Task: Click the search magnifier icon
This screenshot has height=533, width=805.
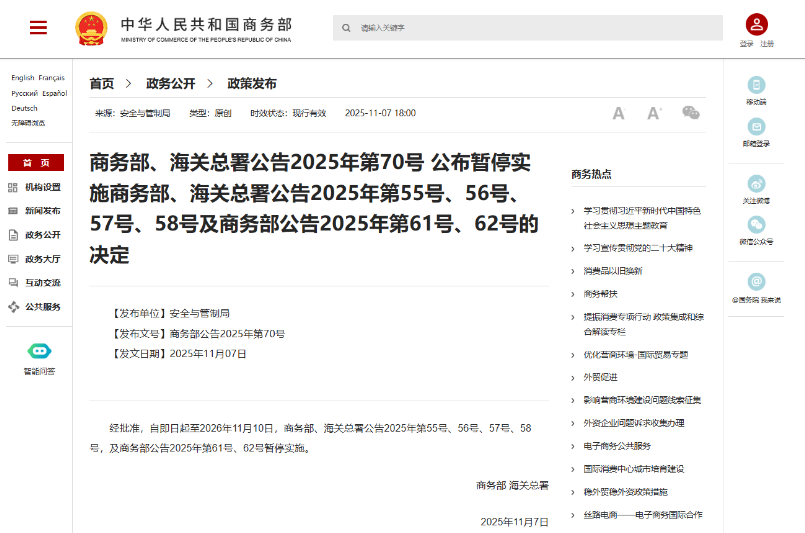Action: pos(346,28)
